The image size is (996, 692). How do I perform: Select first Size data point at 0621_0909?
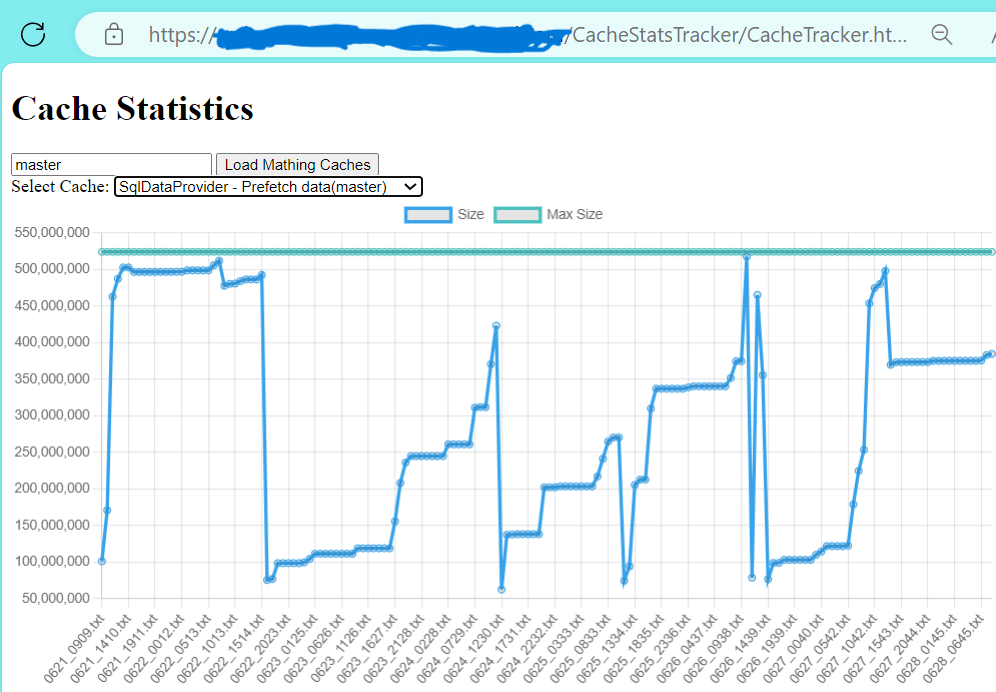click(102, 561)
